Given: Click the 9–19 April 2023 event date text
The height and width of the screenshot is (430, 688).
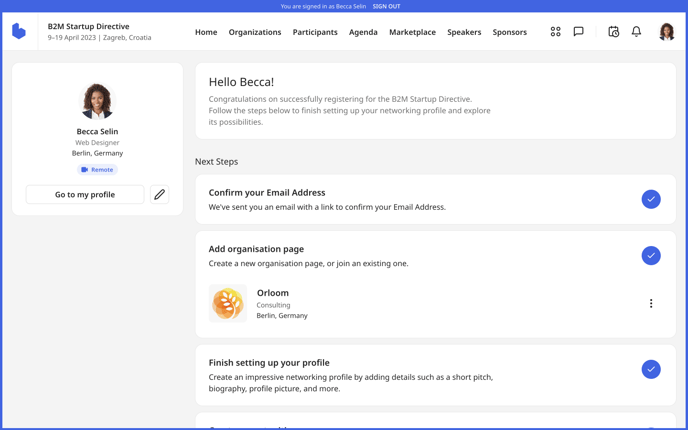Looking at the screenshot, I should tap(72, 38).
